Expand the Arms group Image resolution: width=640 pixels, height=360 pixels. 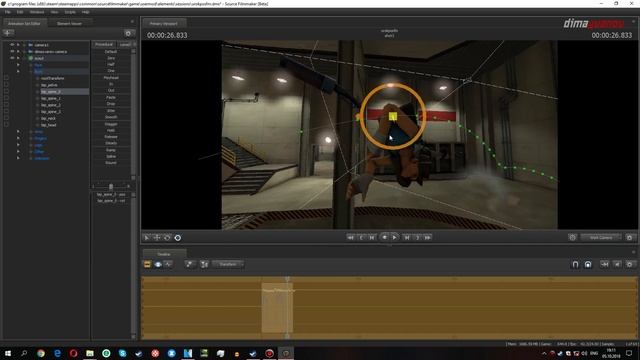[18, 131]
